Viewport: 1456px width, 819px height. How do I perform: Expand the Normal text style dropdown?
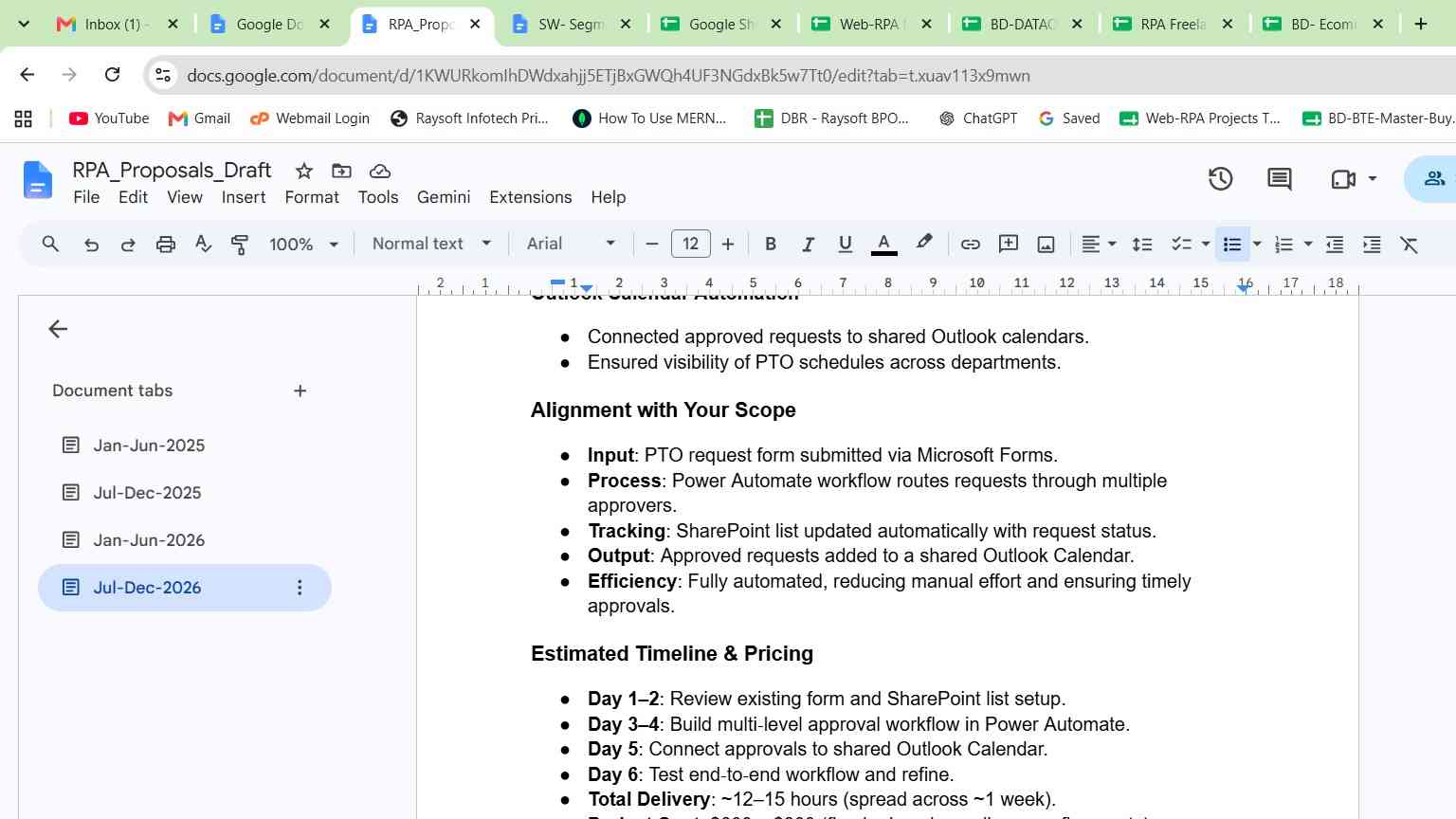[431, 244]
